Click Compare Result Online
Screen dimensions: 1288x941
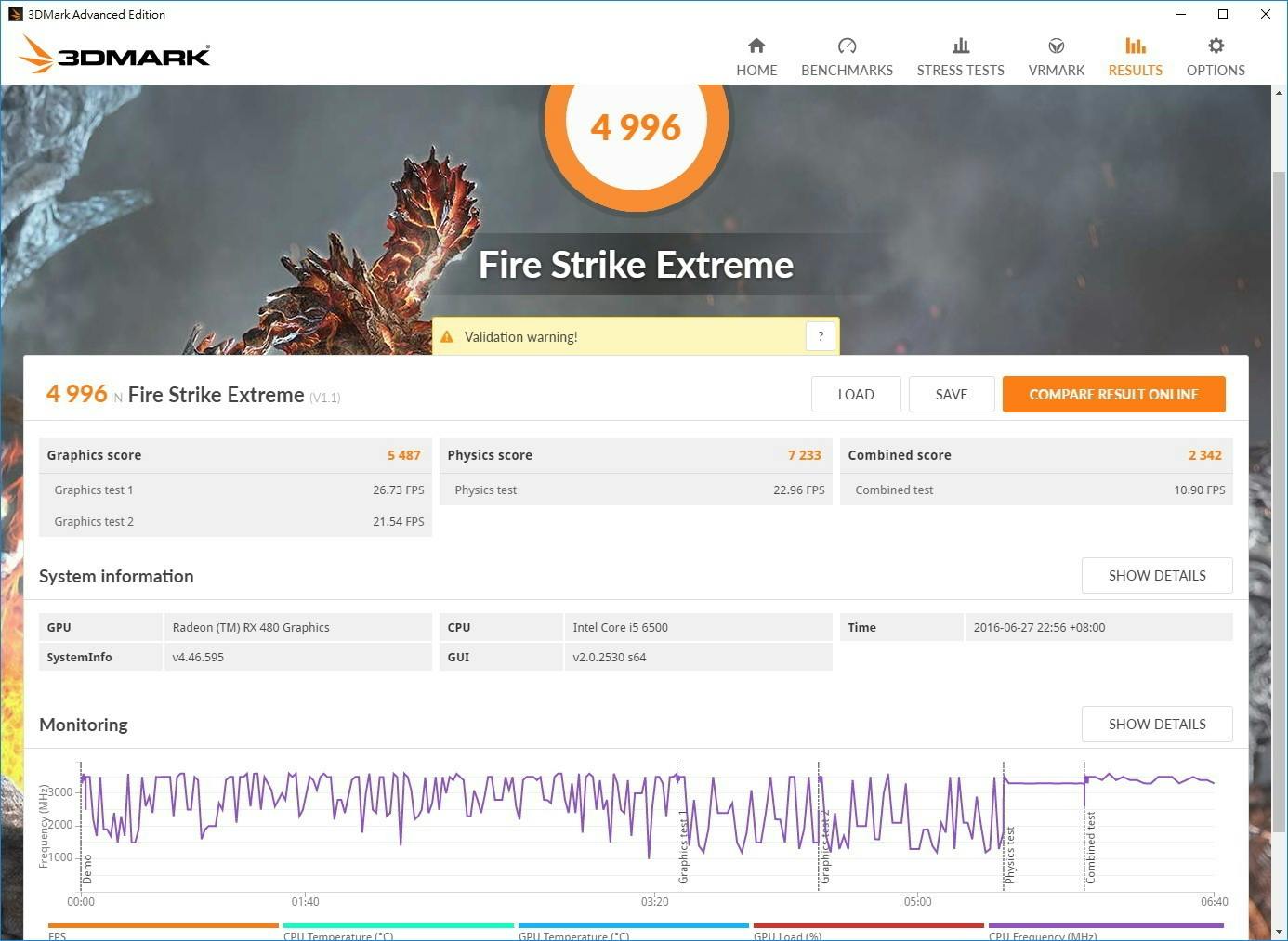1113,395
